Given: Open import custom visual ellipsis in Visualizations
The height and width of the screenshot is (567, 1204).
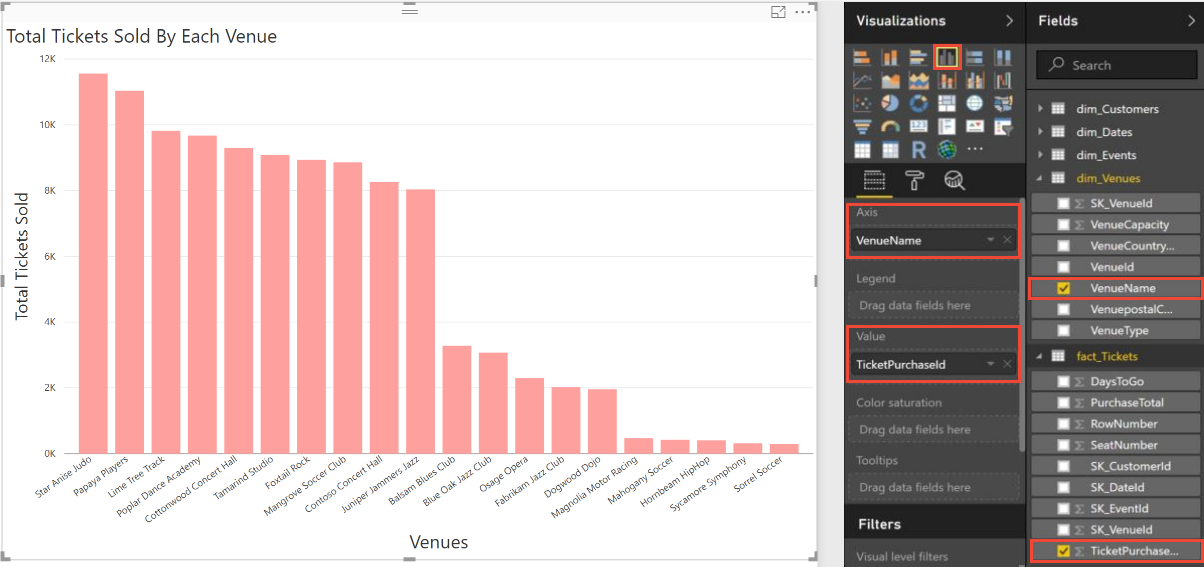Looking at the screenshot, I should (x=975, y=150).
